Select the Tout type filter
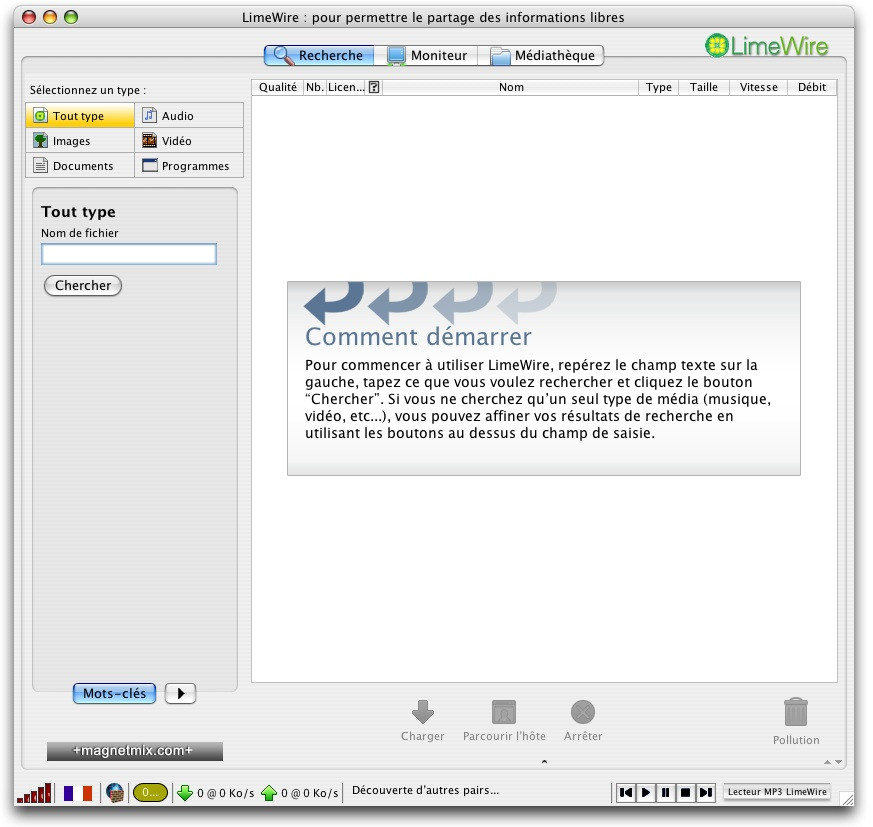 pyautogui.click(x=80, y=116)
